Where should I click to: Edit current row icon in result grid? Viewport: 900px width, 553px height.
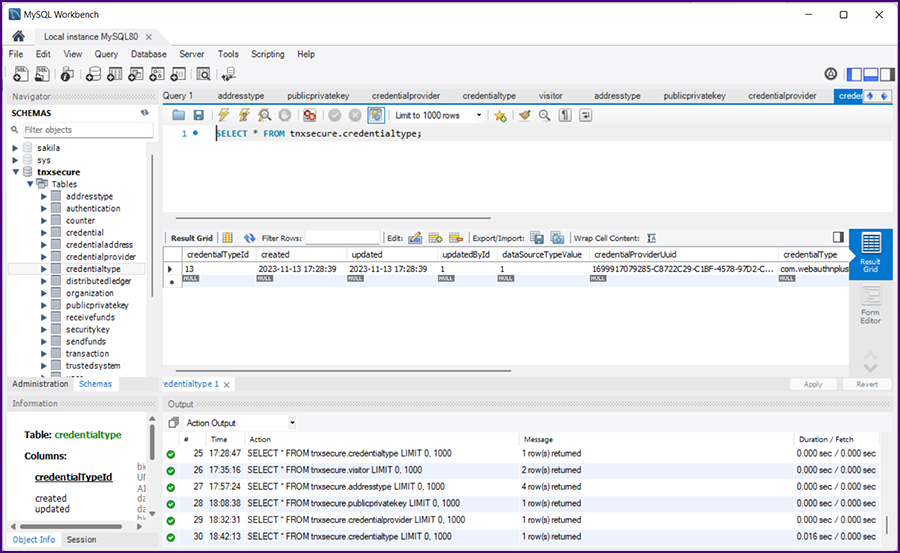(415, 238)
